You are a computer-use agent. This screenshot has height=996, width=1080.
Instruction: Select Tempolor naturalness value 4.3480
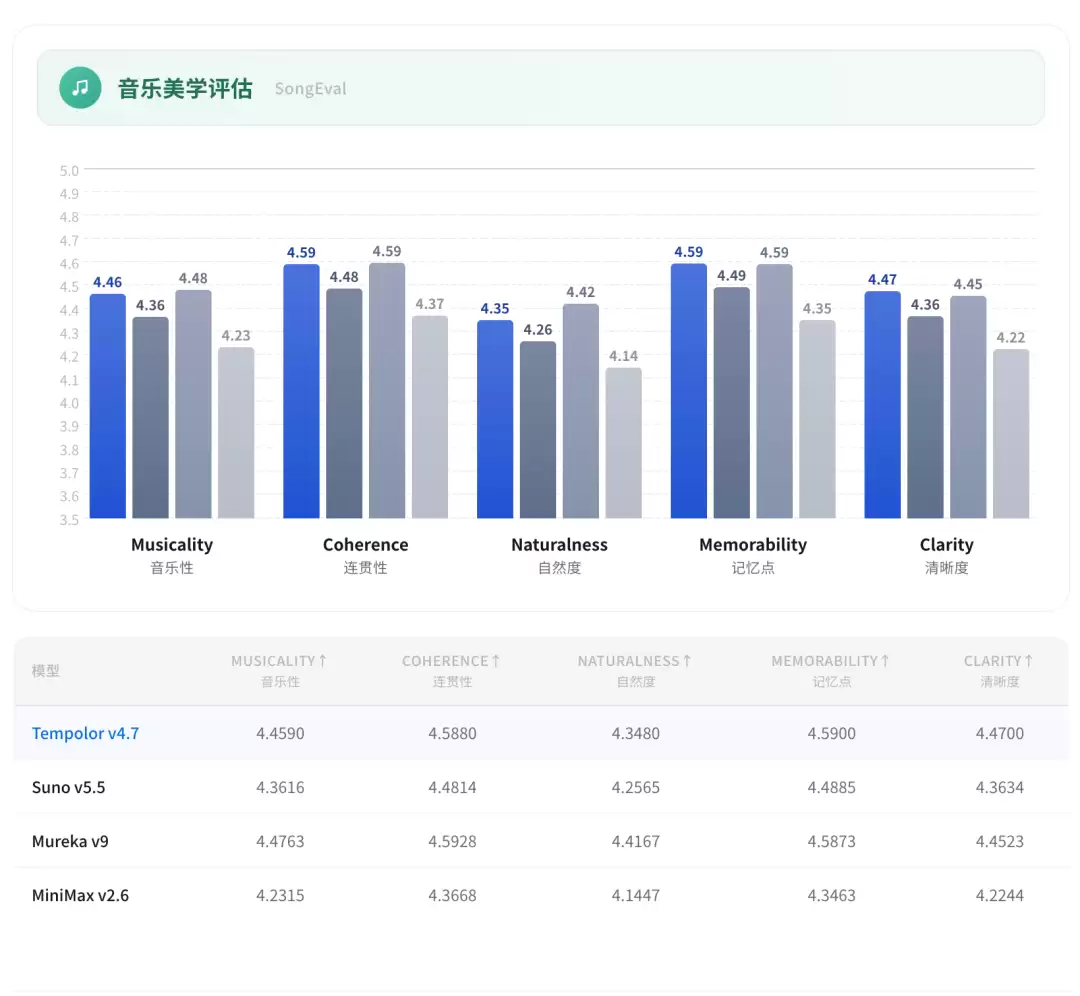click(636, 734)
